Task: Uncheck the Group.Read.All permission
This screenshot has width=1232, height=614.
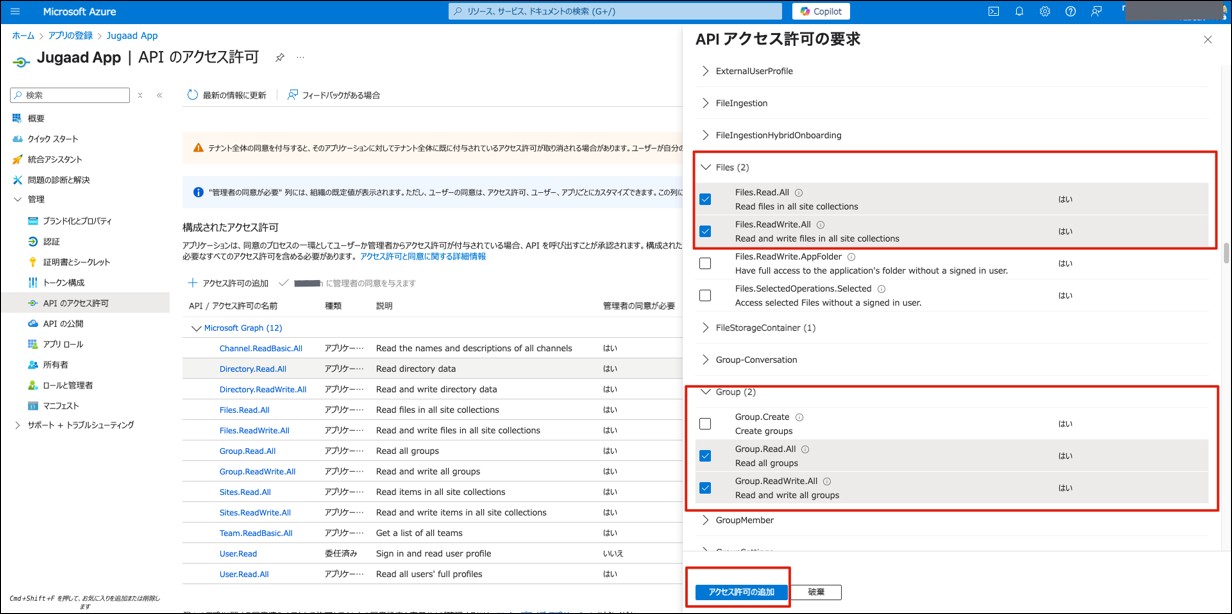Action: [x=705, y=455]
